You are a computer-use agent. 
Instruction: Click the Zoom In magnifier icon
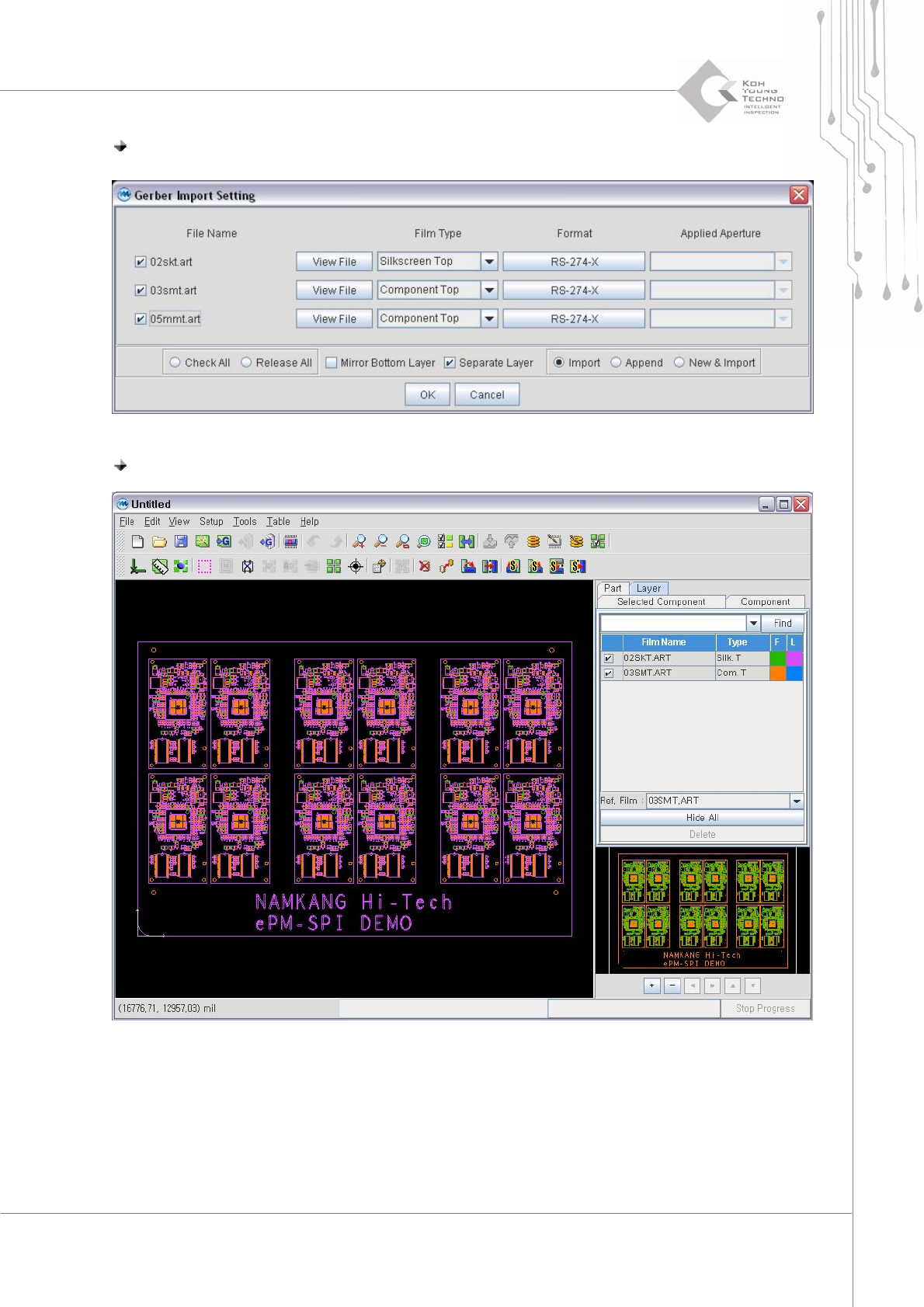(359, 542)
